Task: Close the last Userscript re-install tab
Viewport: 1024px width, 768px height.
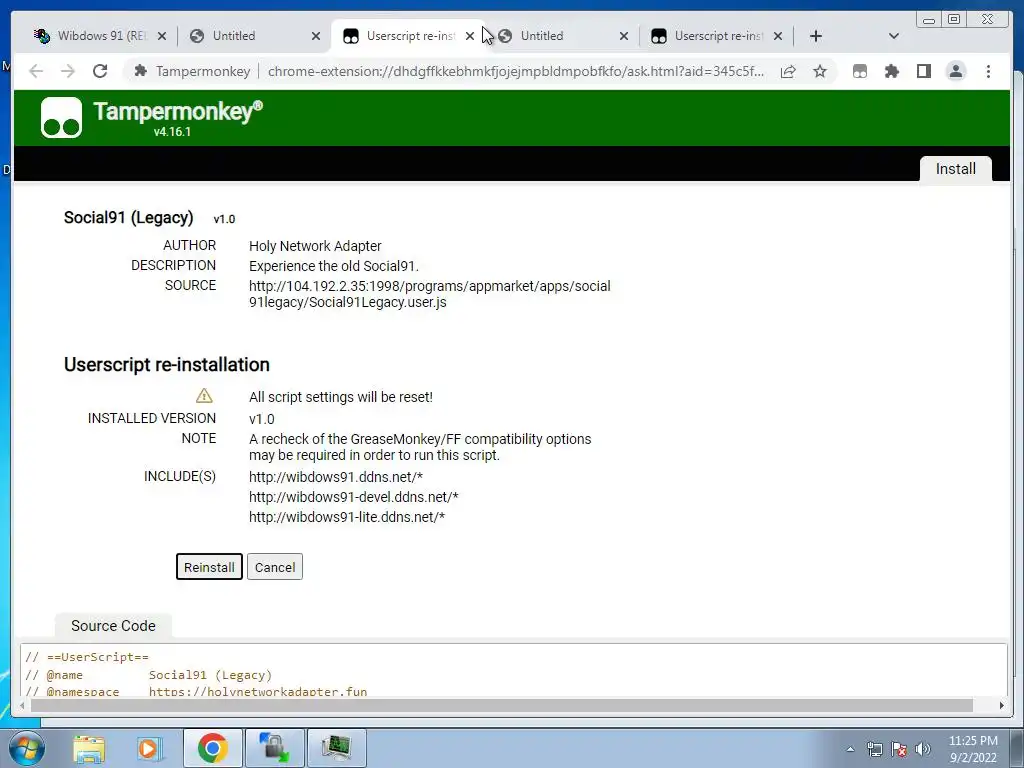Action: click(778, 36)
